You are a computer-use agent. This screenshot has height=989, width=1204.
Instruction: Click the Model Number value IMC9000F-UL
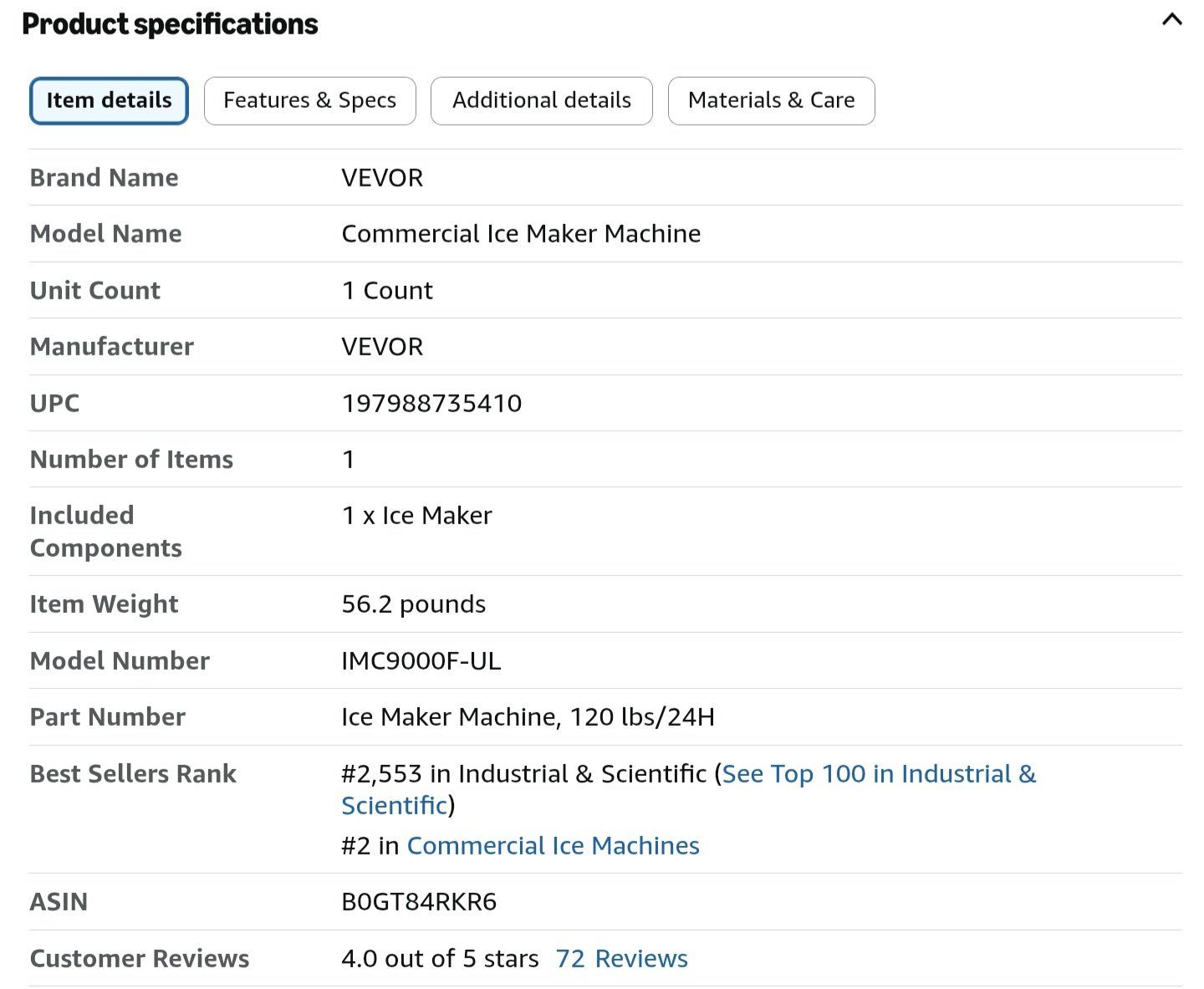click(421, 660)
